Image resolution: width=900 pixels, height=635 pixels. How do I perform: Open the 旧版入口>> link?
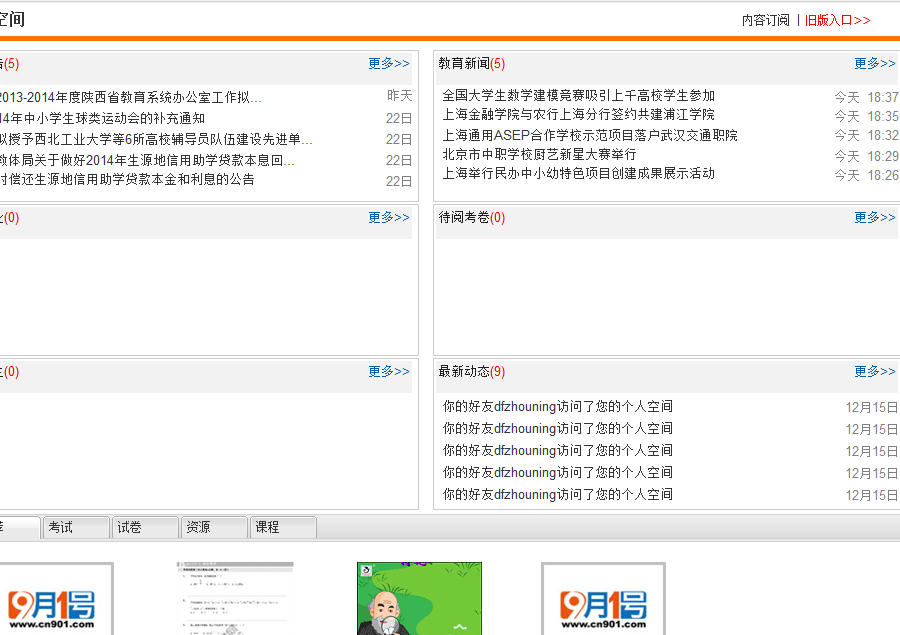(838, 20)
